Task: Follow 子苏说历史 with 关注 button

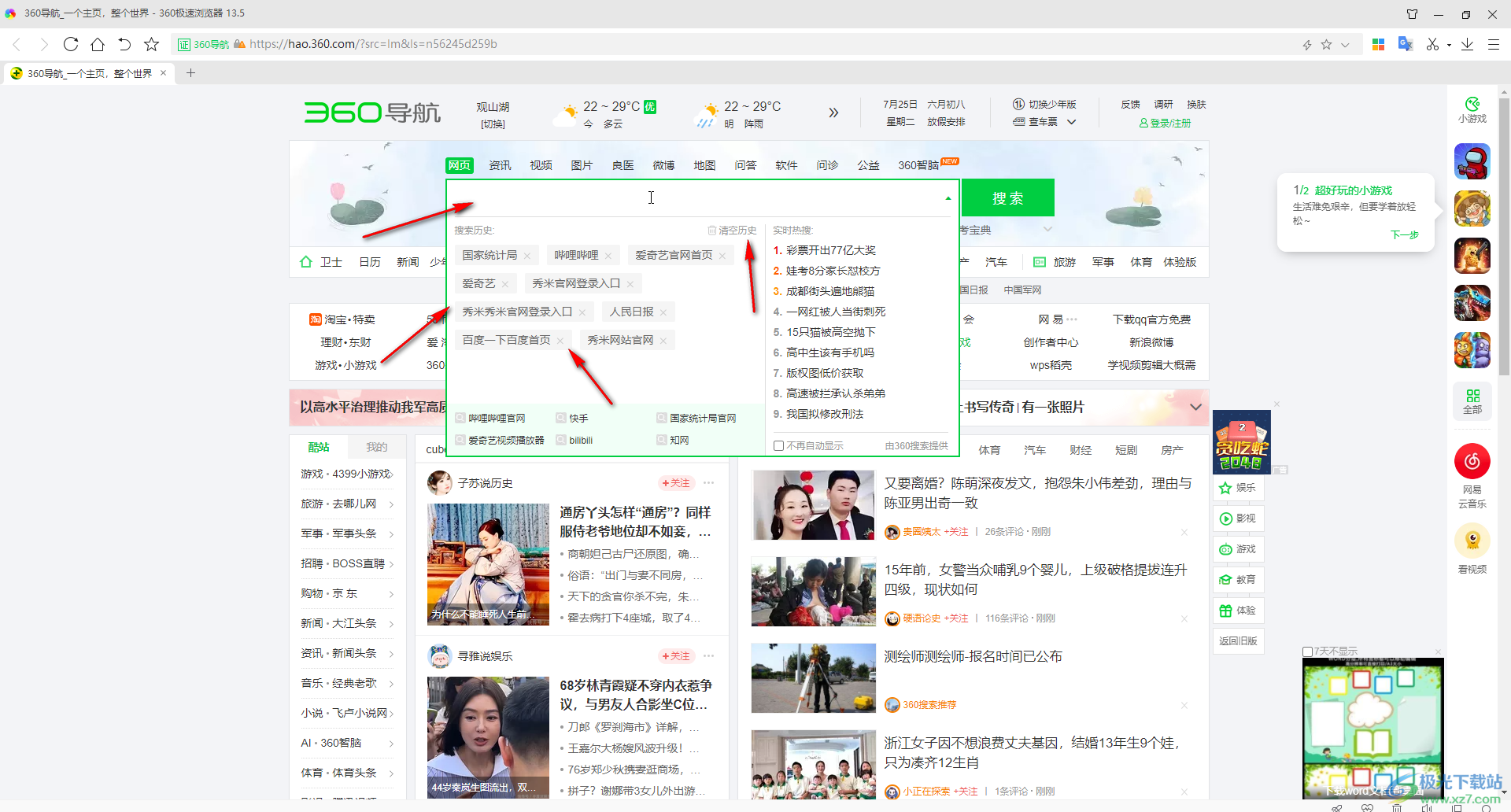Action: click(675, 483)
